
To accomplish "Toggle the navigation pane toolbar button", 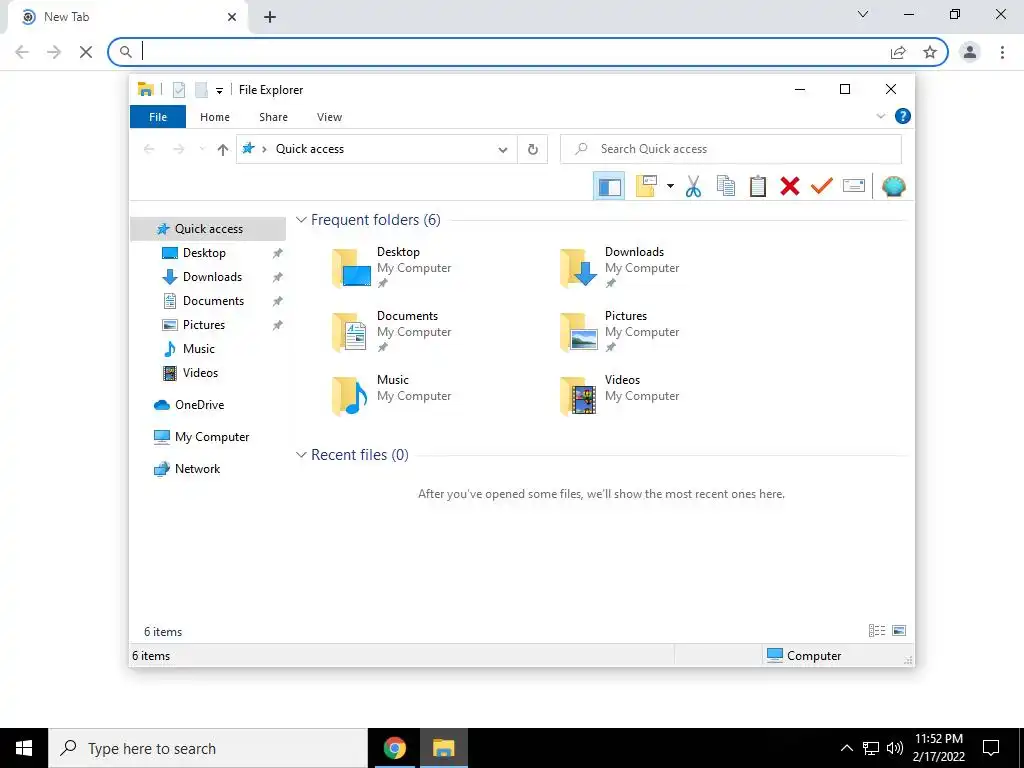I will [609, 186].
